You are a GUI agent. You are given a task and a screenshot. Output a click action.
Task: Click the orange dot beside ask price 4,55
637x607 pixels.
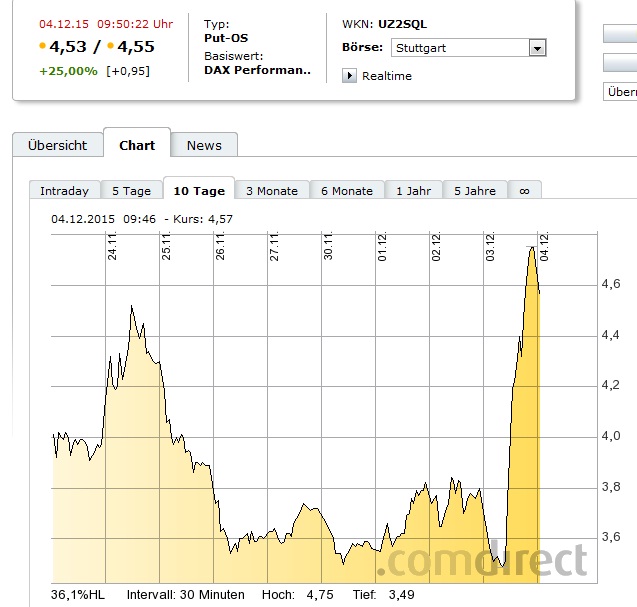point(110,46)
